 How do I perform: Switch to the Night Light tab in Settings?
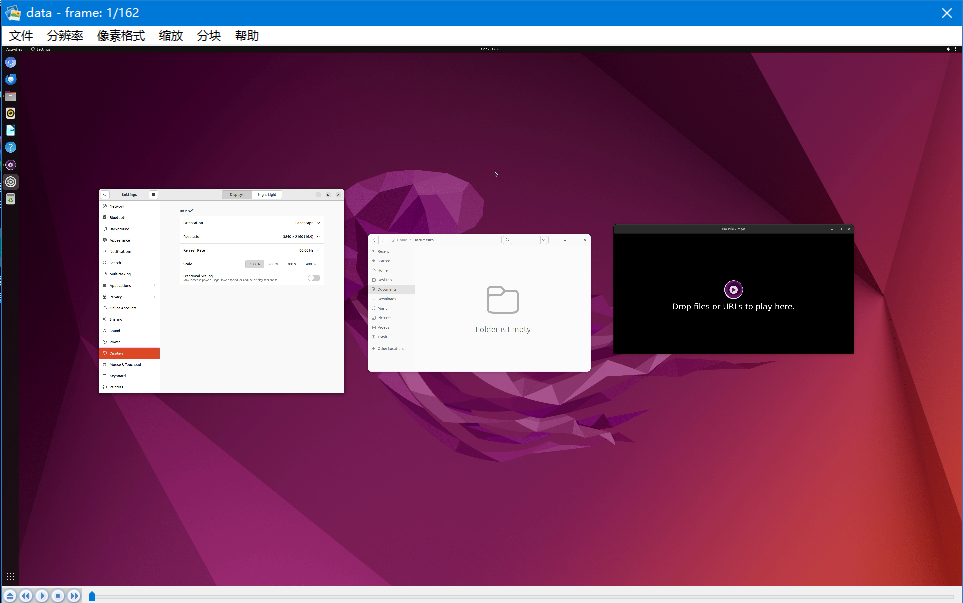(267, 195)
